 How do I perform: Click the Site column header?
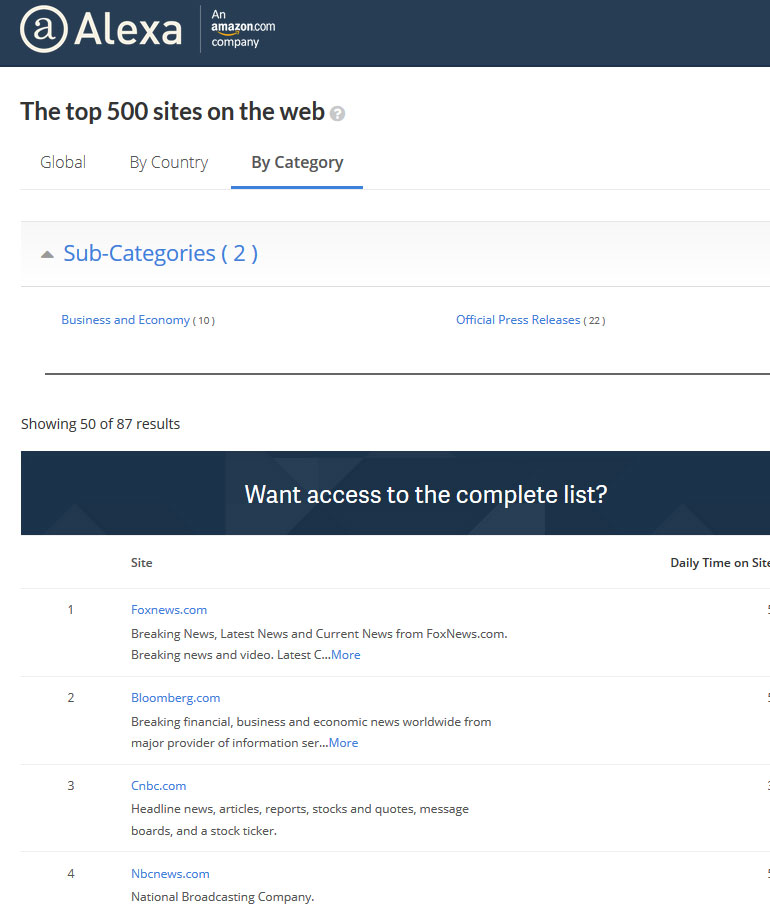coord(142,563)
